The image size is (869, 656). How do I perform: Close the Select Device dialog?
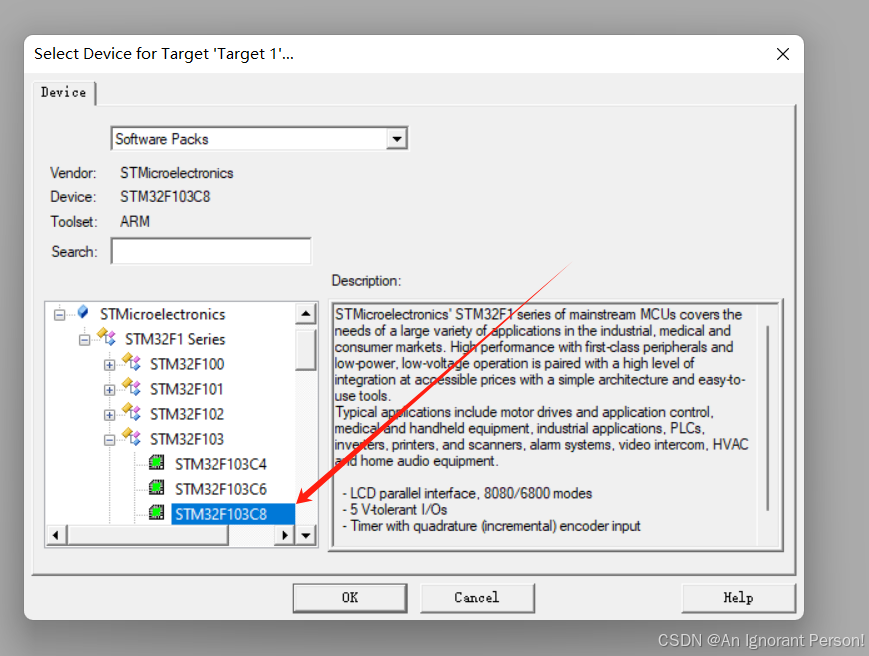[x=783, y=54]
